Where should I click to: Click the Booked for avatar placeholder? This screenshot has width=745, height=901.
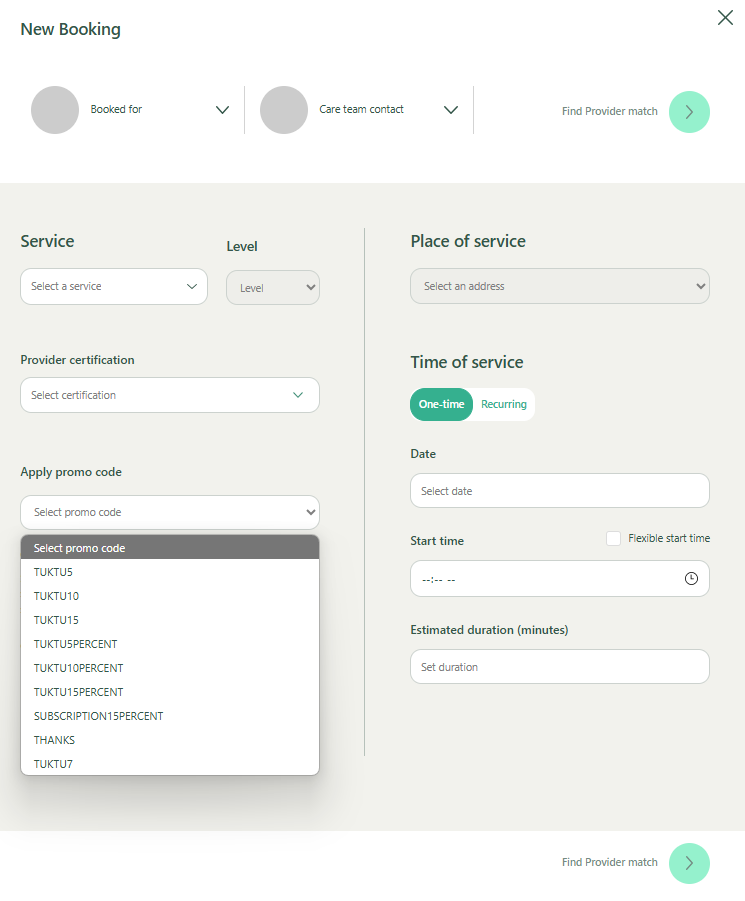pos(55,110)
